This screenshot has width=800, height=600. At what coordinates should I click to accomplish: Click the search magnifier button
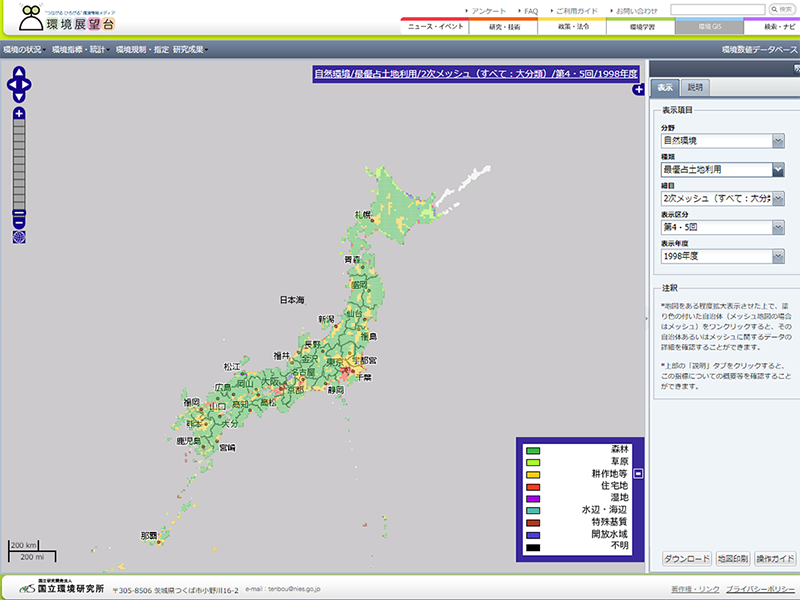783,10
